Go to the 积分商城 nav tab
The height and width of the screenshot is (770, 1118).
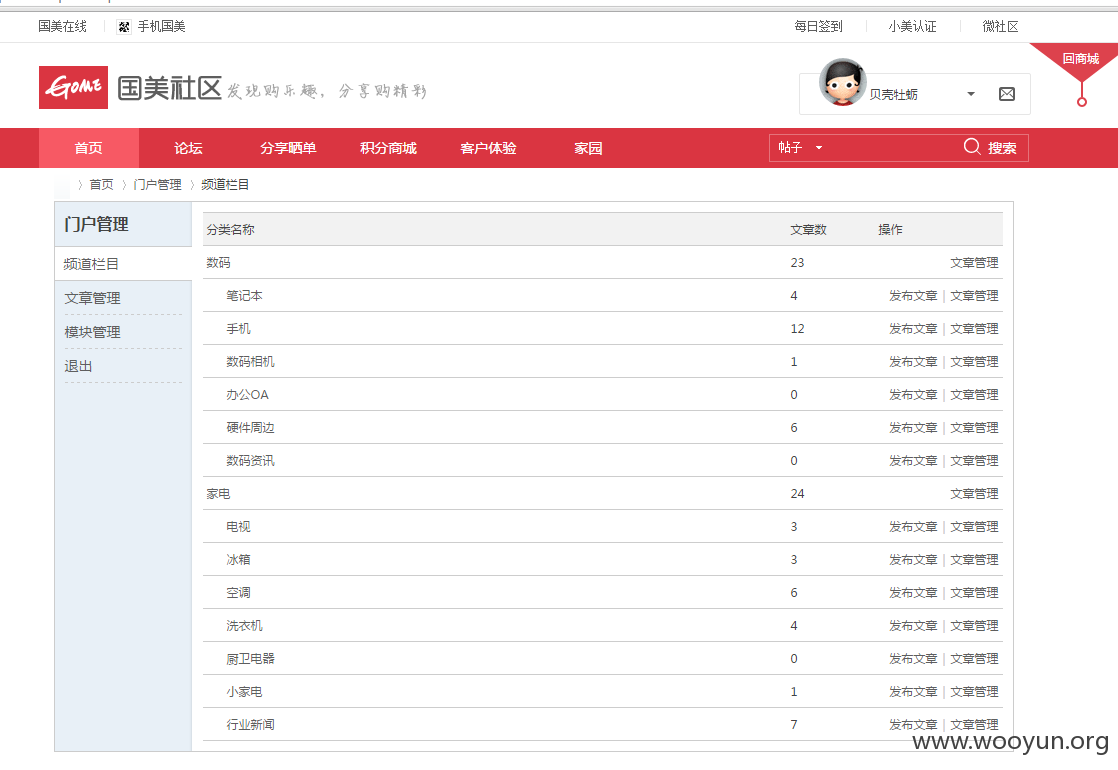[x=388, y=148]
